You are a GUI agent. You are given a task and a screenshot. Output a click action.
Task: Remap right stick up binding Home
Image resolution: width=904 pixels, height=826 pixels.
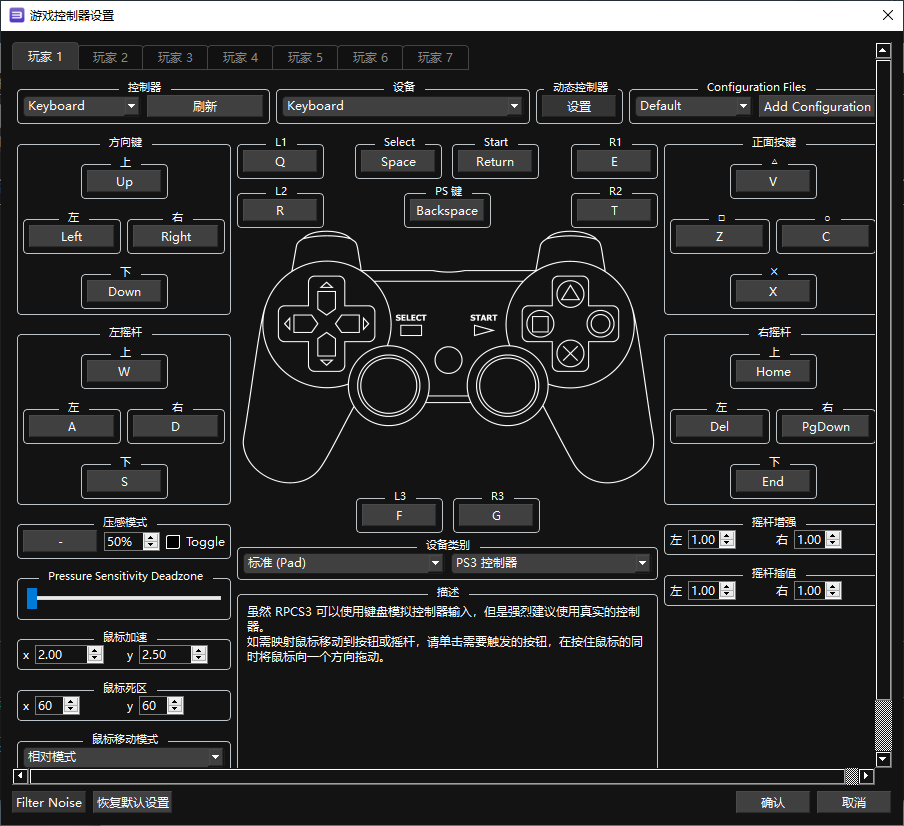pyautogui.click(x=773, y=372)
